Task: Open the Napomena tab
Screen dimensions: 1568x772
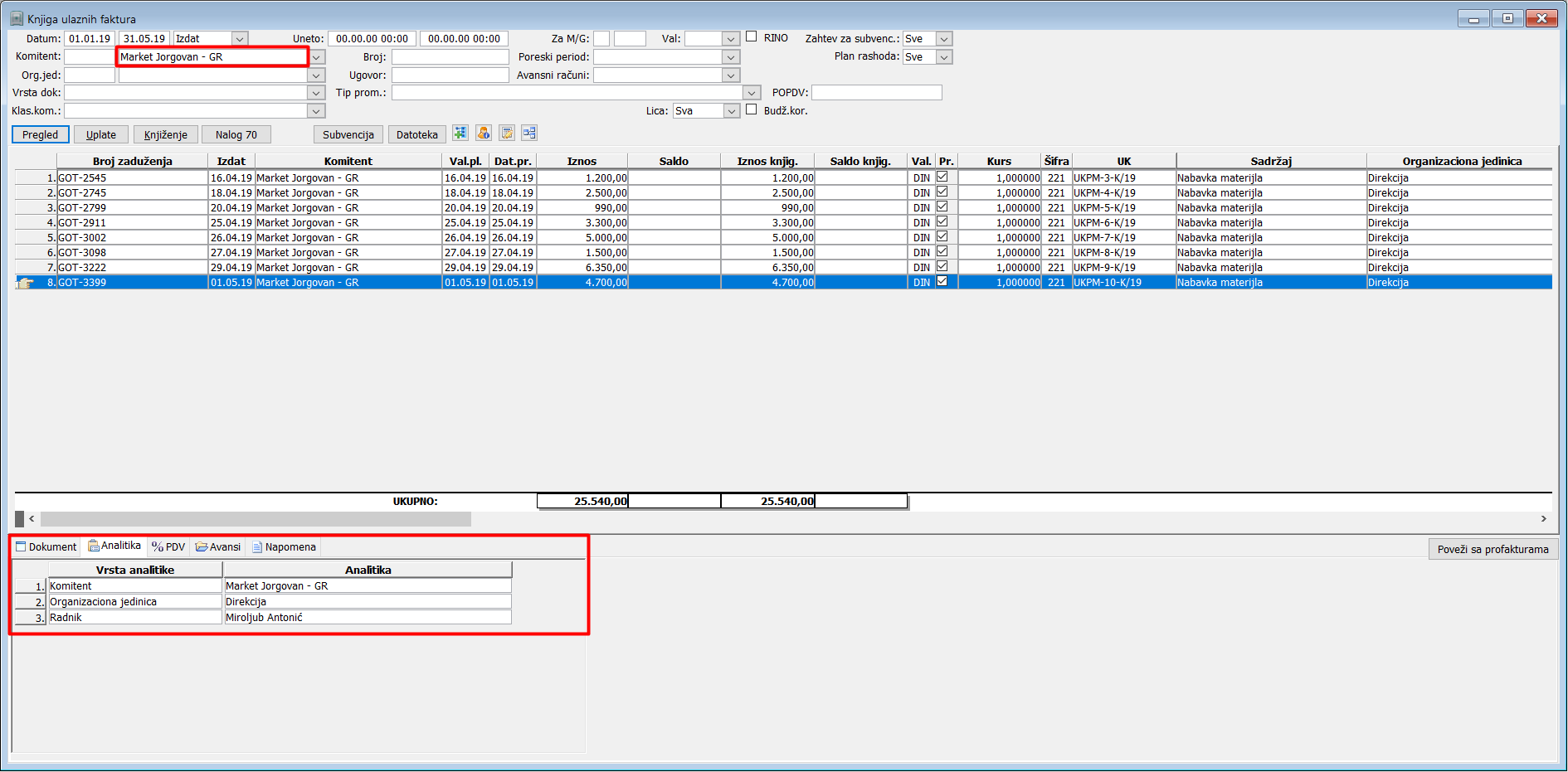Action: [x=284, y=547]
